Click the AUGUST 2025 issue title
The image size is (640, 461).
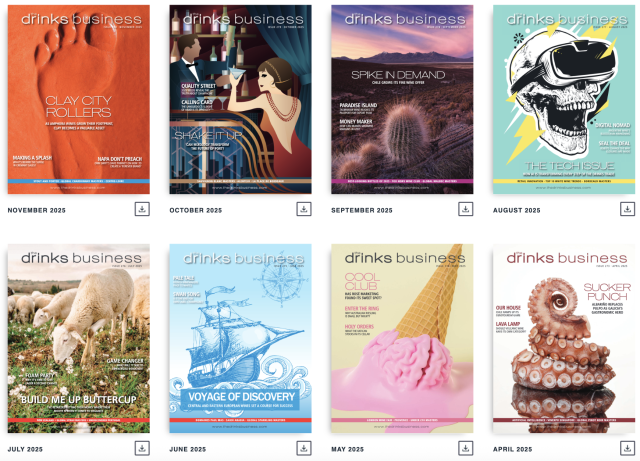[x=517, y=210]
